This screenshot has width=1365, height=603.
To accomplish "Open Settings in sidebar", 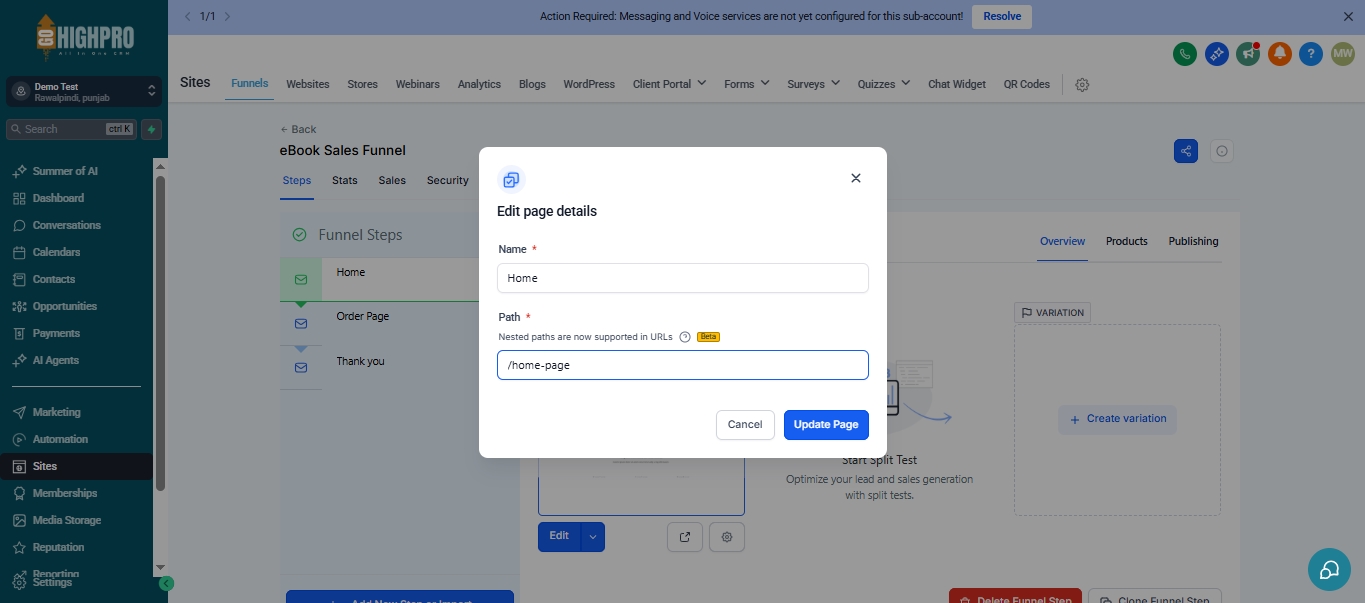I will point(52,582).
